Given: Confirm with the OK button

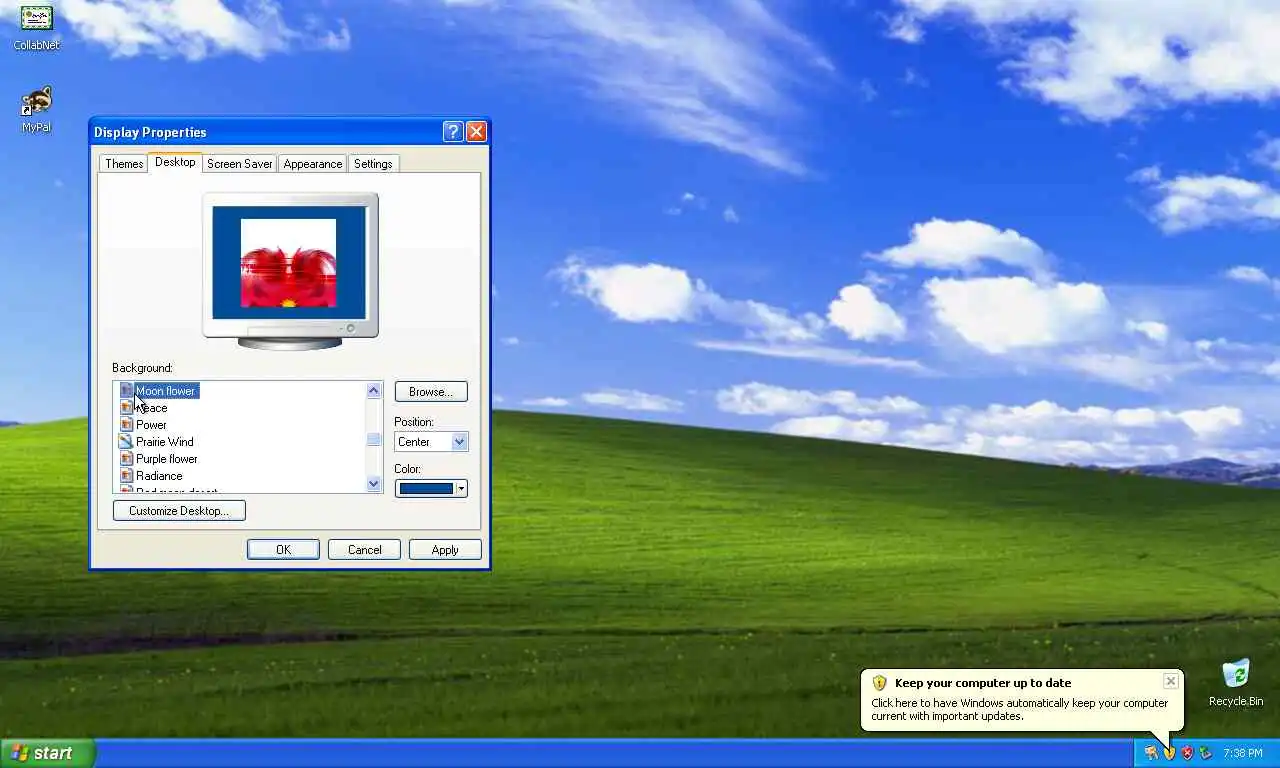Looking at the screenshot, I should [283, 550].
